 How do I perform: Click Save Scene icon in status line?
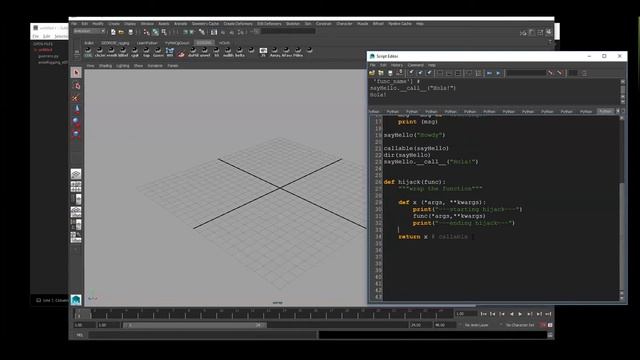[131, 32]
